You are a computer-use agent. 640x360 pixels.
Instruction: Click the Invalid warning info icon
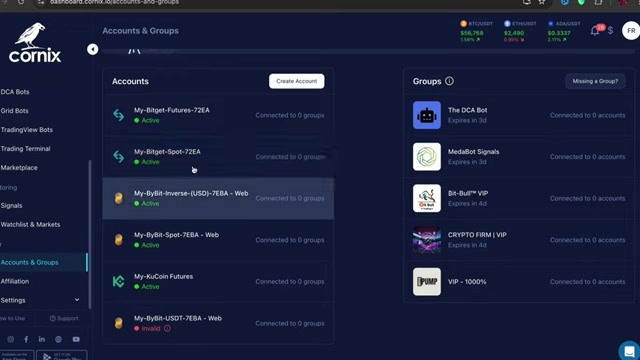click(x=167, y=329)
